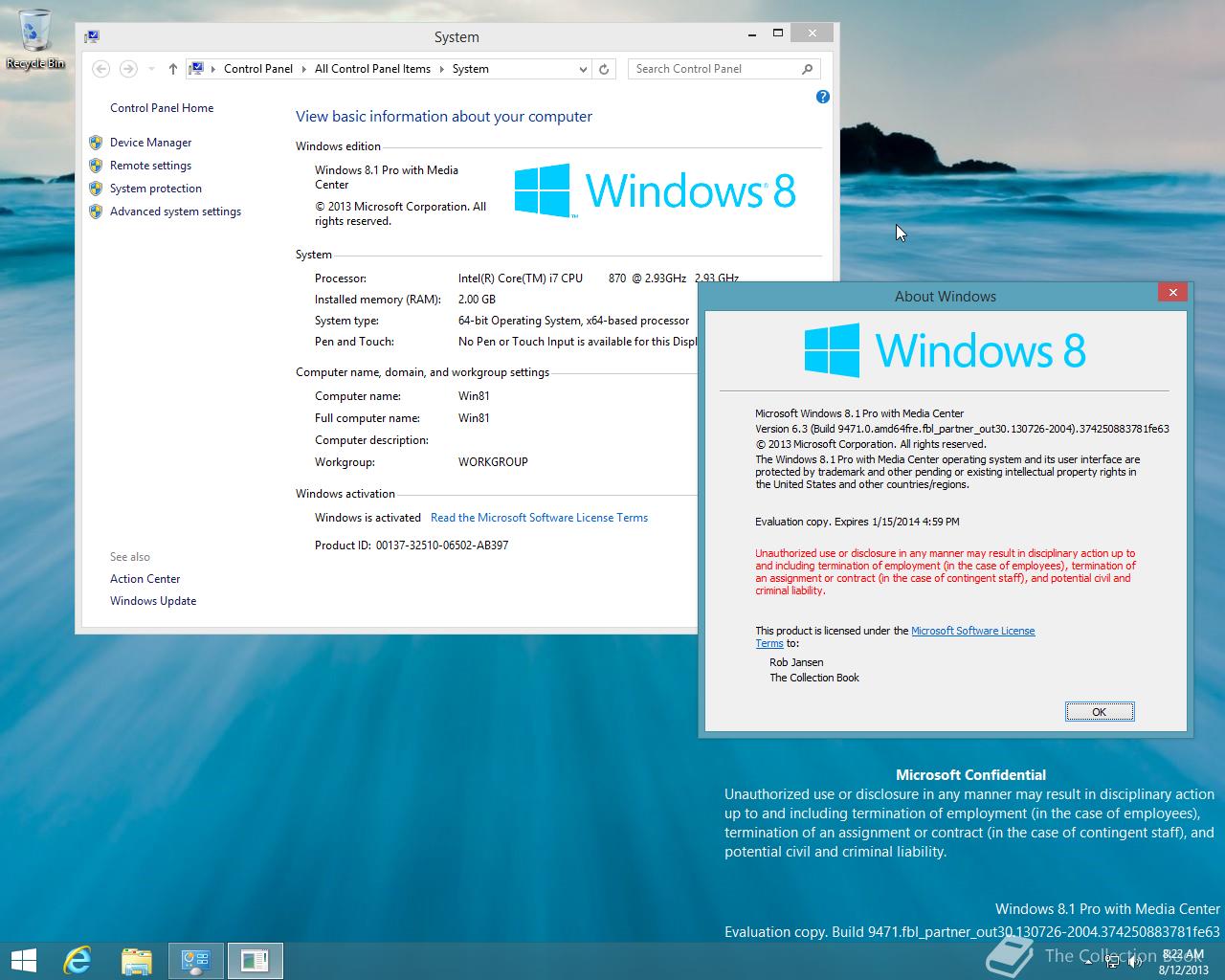The image size is (1225, 980).
Task: Click the taskbar clock and date
Action: (x=1183, y=962)
